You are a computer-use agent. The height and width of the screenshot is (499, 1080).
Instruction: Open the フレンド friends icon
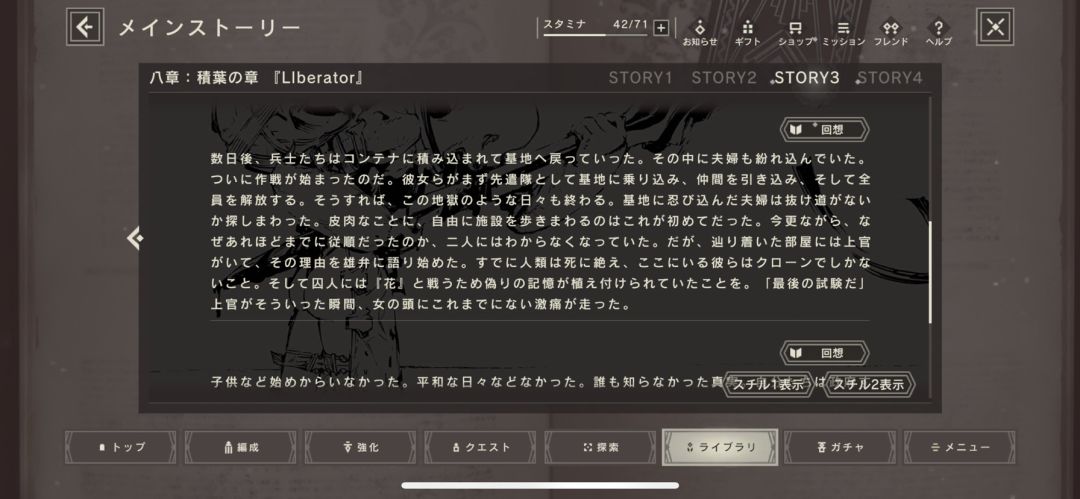click(891, 32)
